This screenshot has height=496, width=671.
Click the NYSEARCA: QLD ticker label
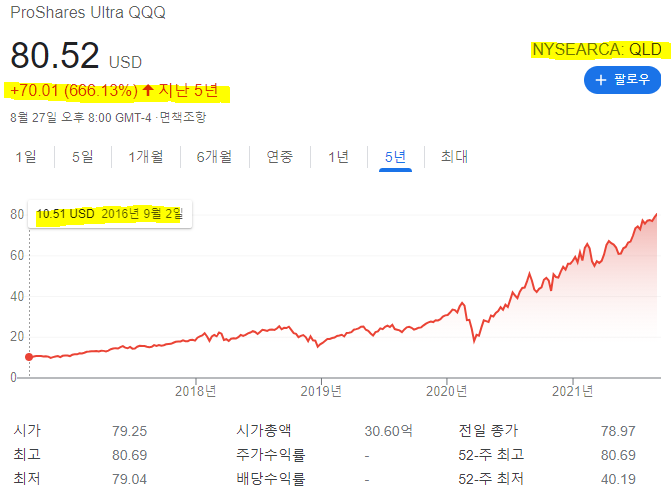pyautogui.click(x=597, y=50)
